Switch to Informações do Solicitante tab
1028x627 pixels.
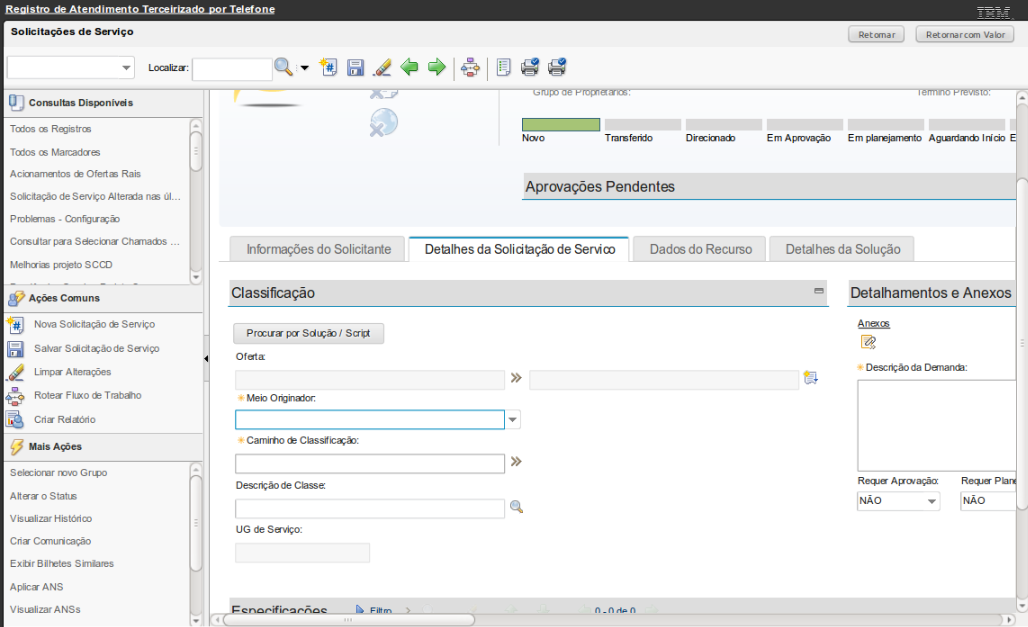pos(318,249)
